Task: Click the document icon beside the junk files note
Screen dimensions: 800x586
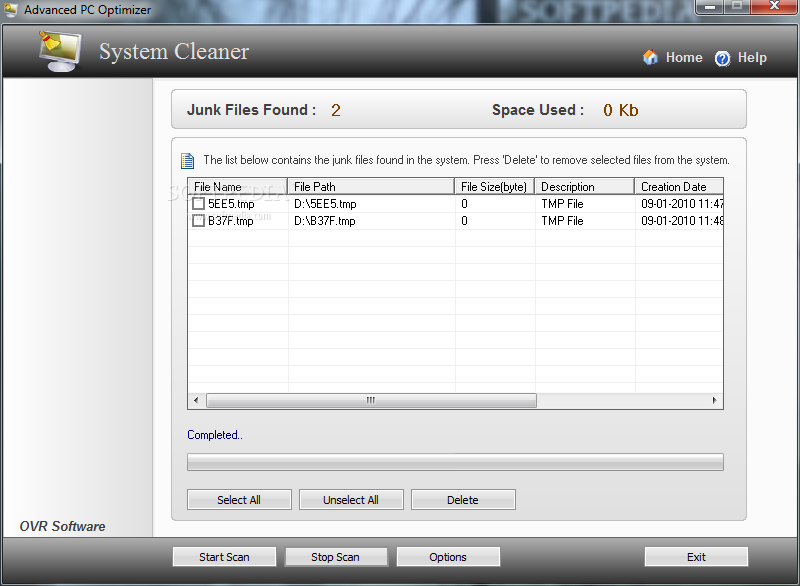Action: (x=188, y=161)
